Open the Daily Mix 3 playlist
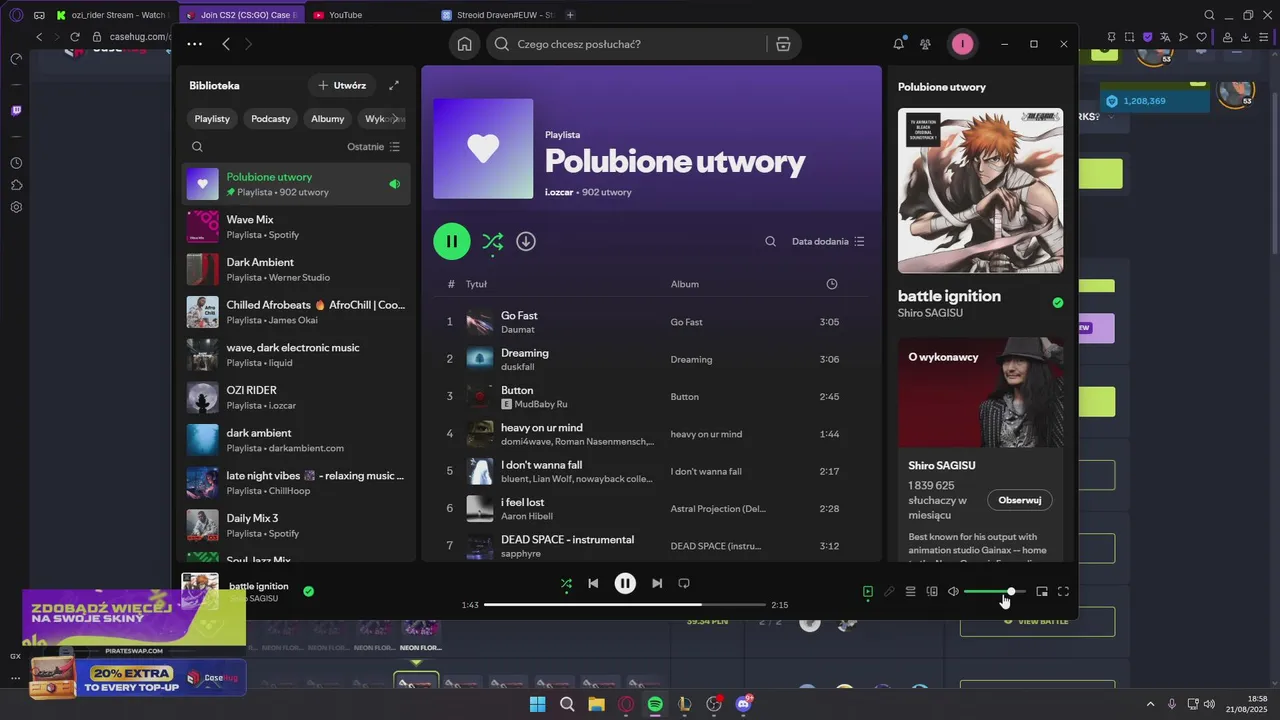 296,526
